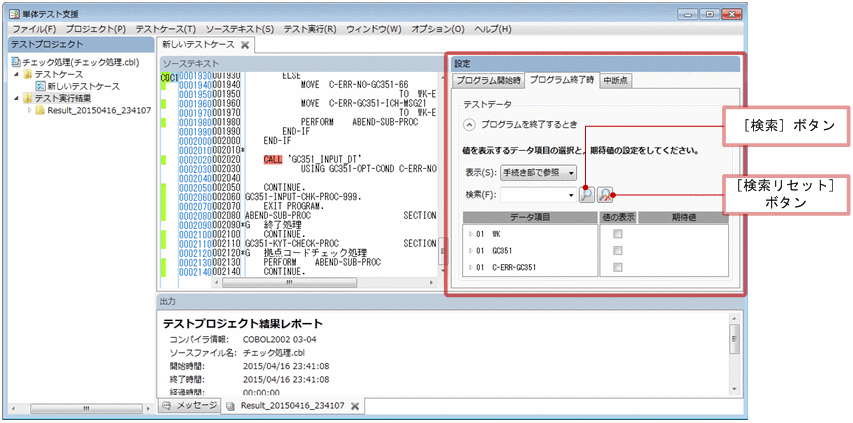Screen dimensions: 853x423
Task: Open the 検索(F) combo box dropdown arrow
Action: pos(571,195)
